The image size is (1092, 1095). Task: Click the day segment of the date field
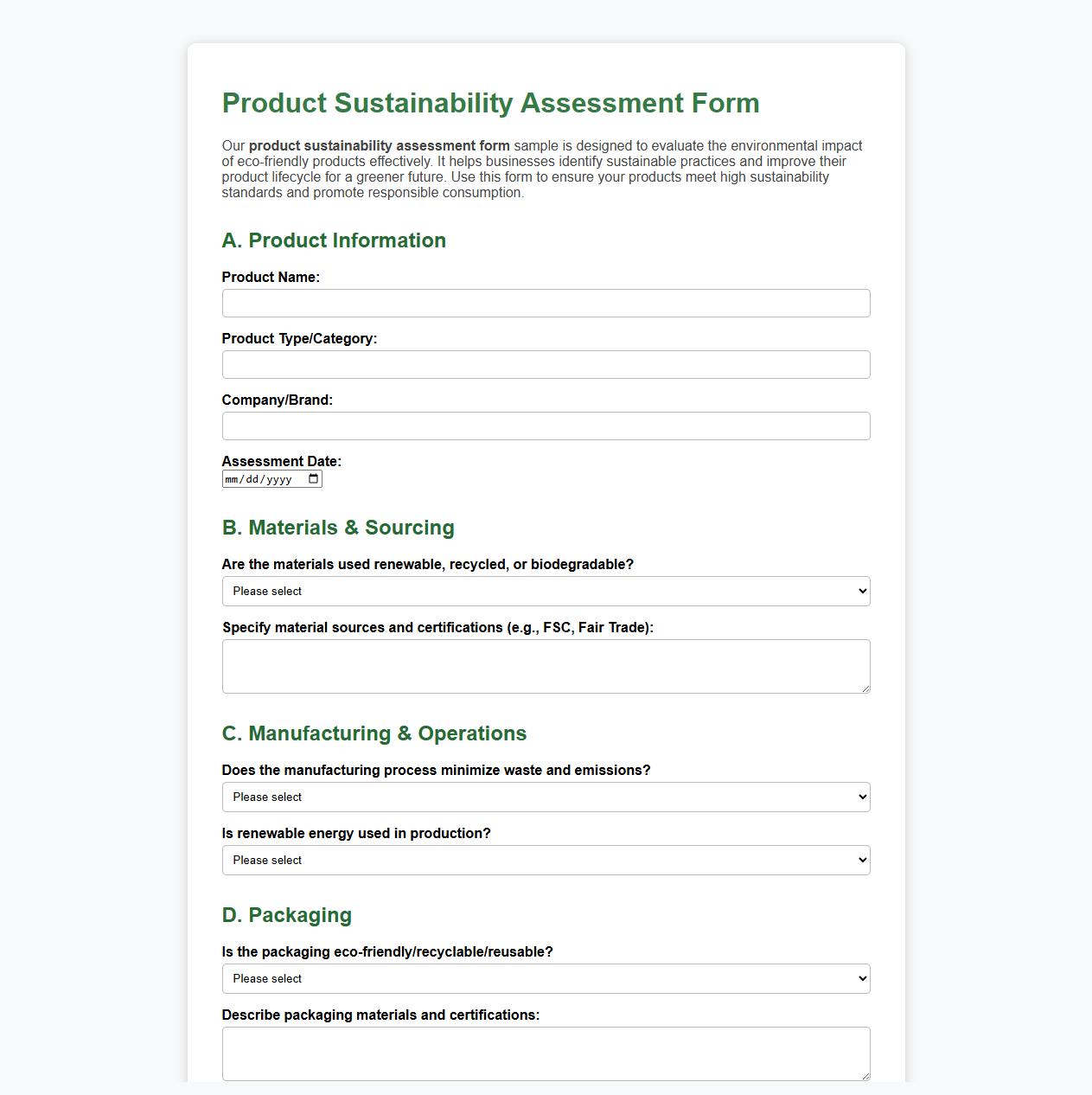click(253, 478)
